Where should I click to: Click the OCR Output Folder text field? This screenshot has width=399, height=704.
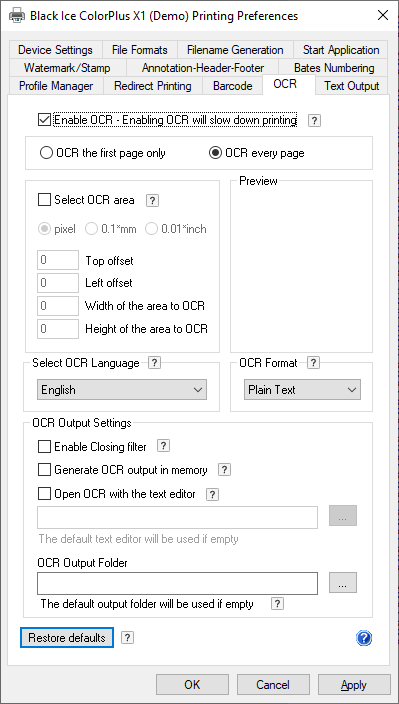(x=177, y=583)
